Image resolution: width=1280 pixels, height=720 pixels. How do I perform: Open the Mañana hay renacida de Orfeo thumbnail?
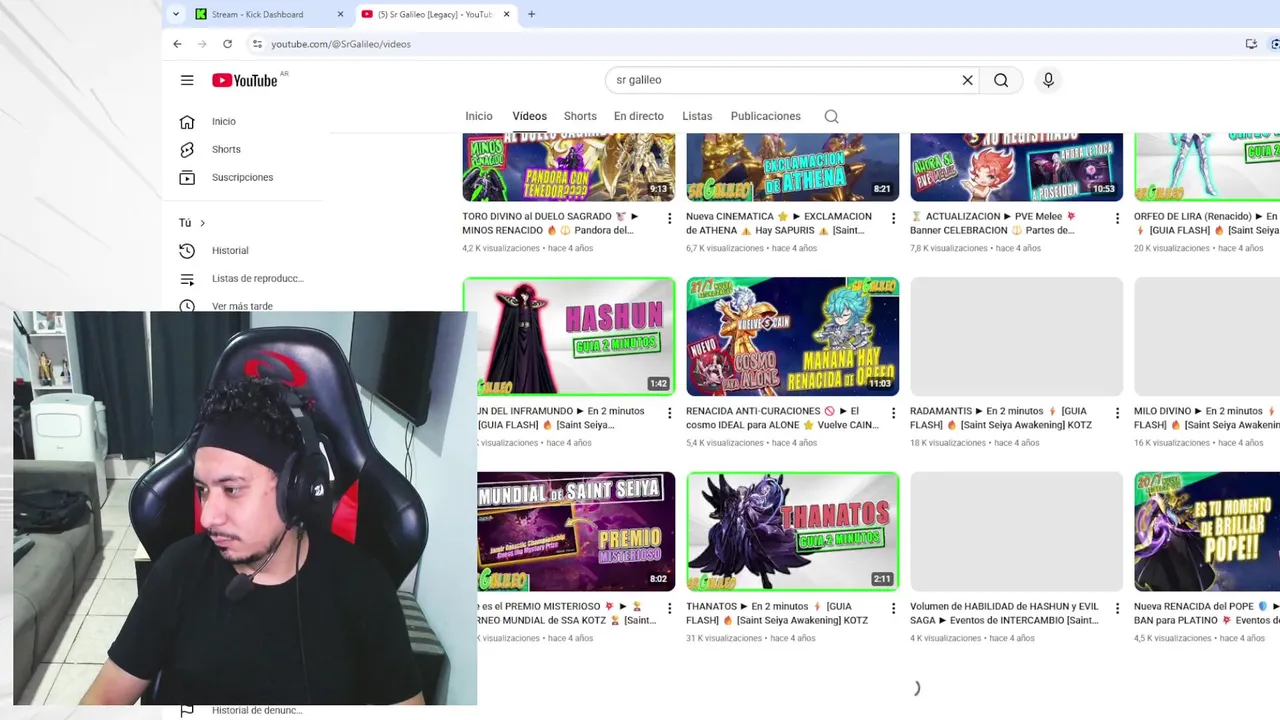[792, 336]
